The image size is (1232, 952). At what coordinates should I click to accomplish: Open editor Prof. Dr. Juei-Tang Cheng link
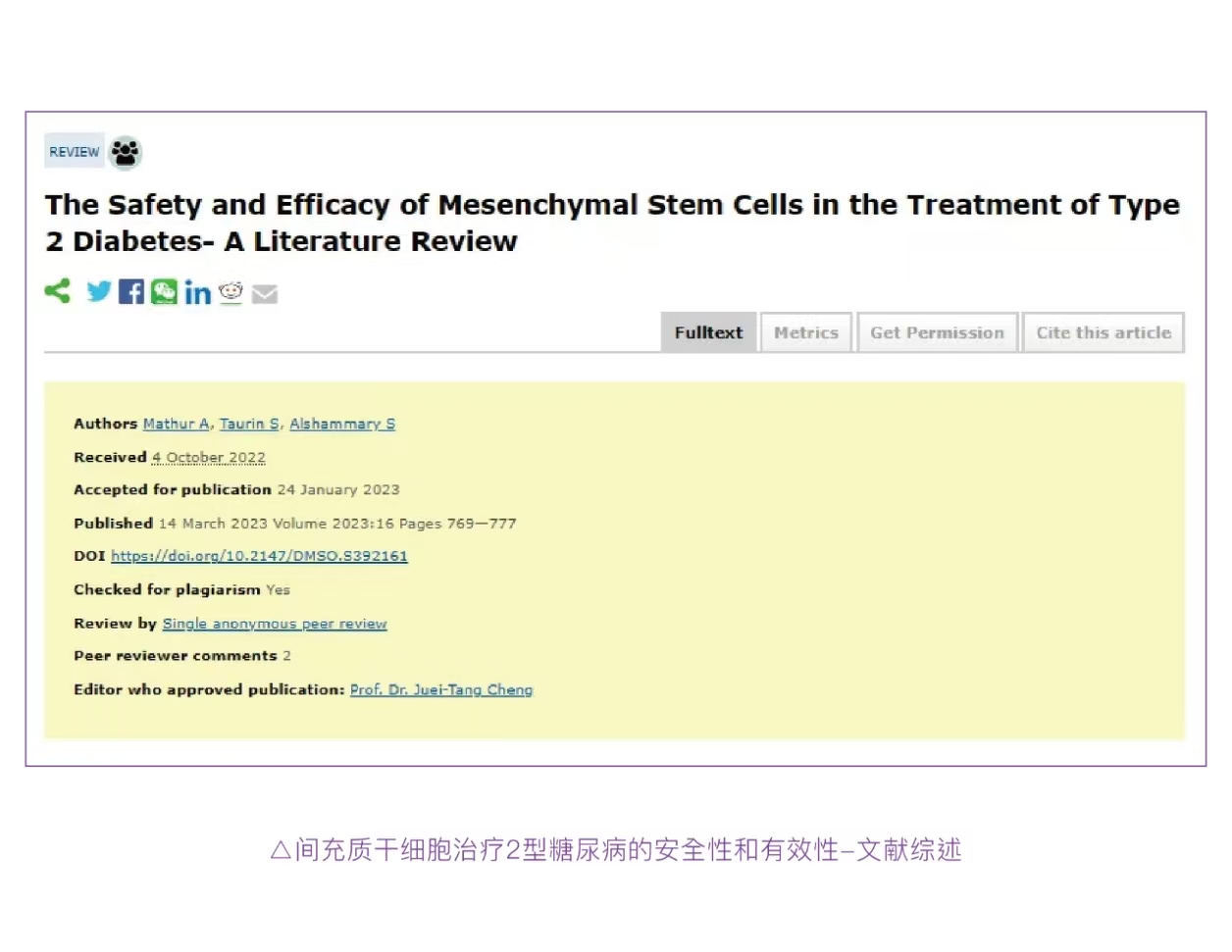tap(441, 689)
